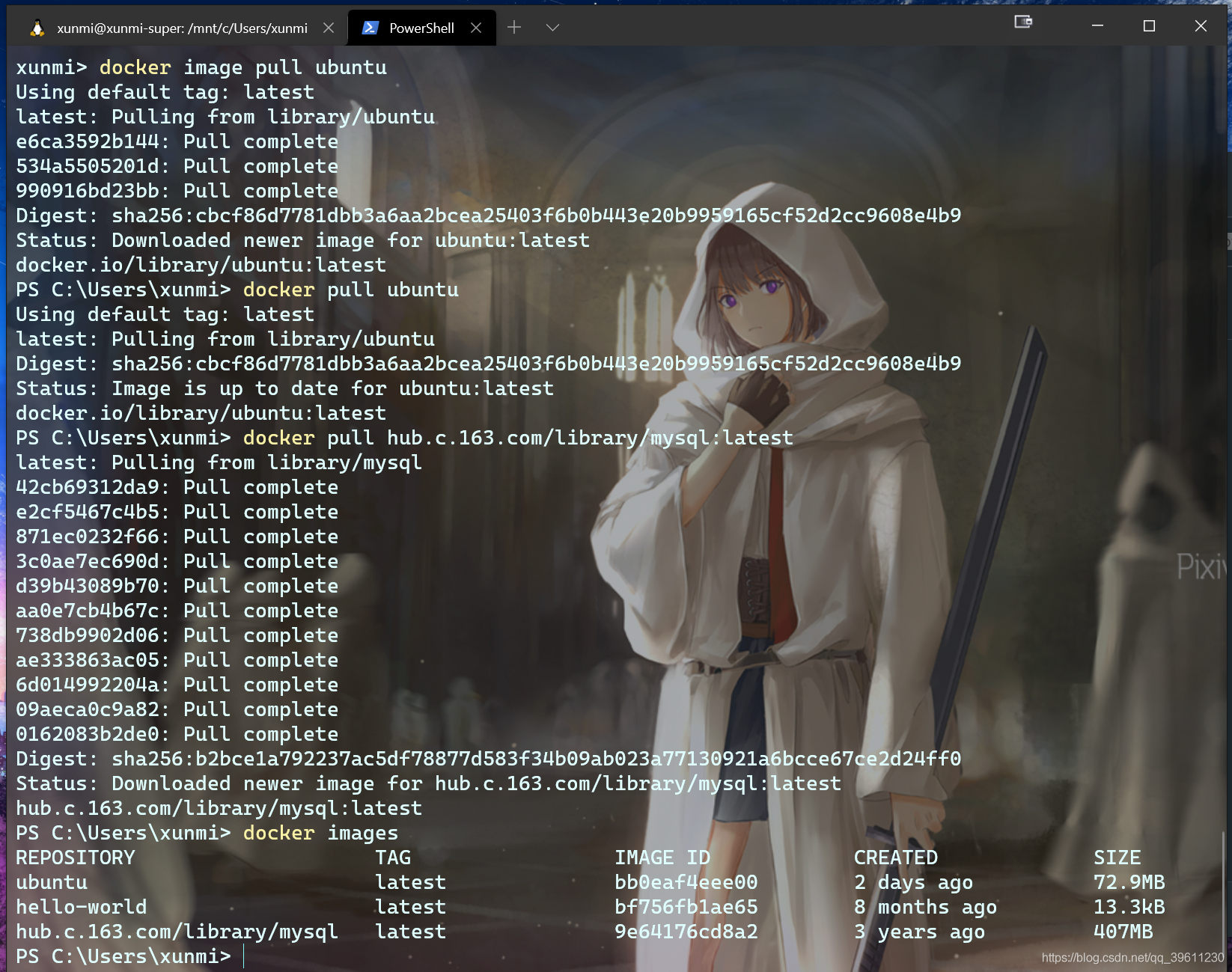Click the Linux penguin tab icon
The image size is (1232, 972).
point(37,28)
